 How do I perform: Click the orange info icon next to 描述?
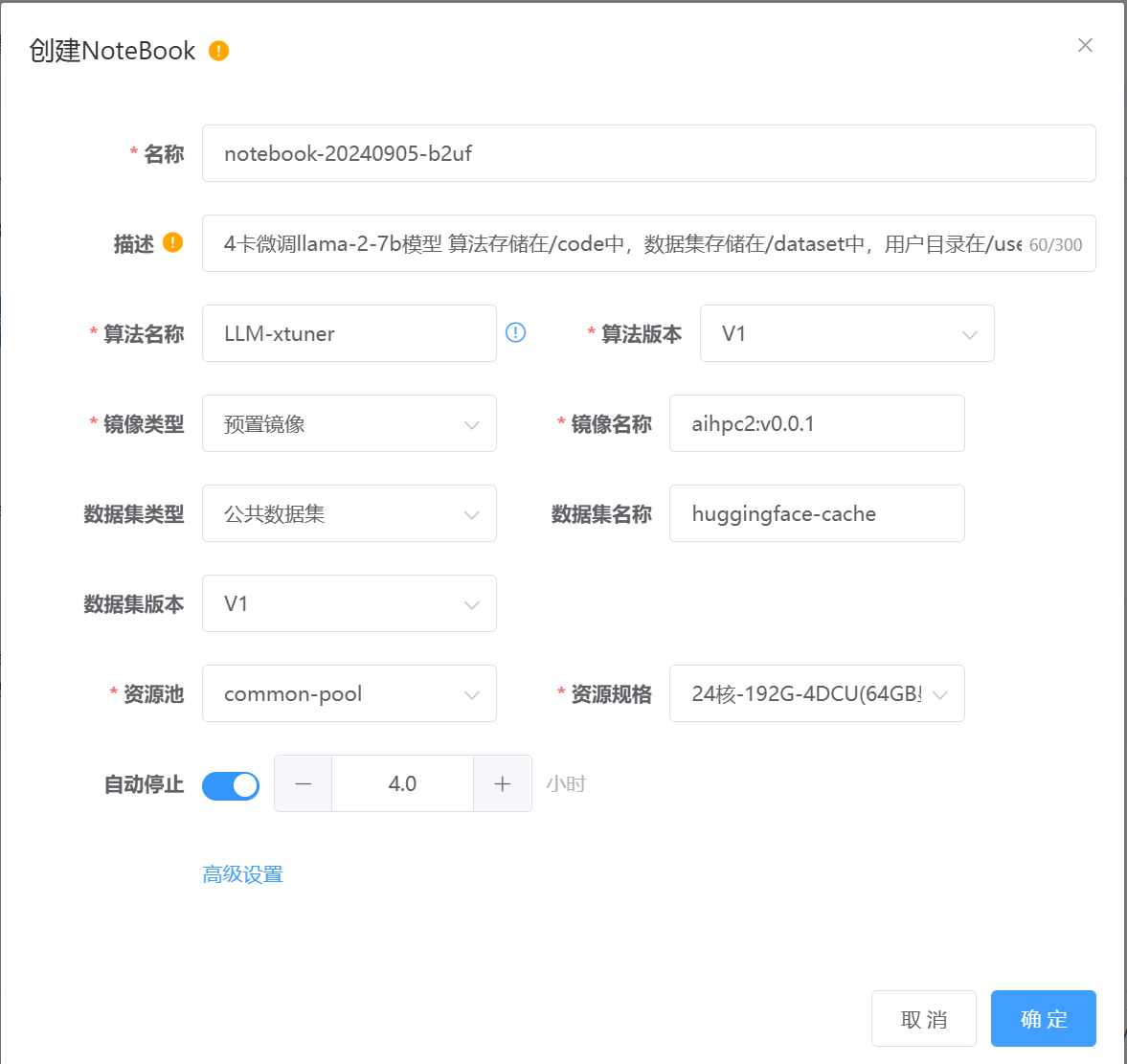pos(172,242)
